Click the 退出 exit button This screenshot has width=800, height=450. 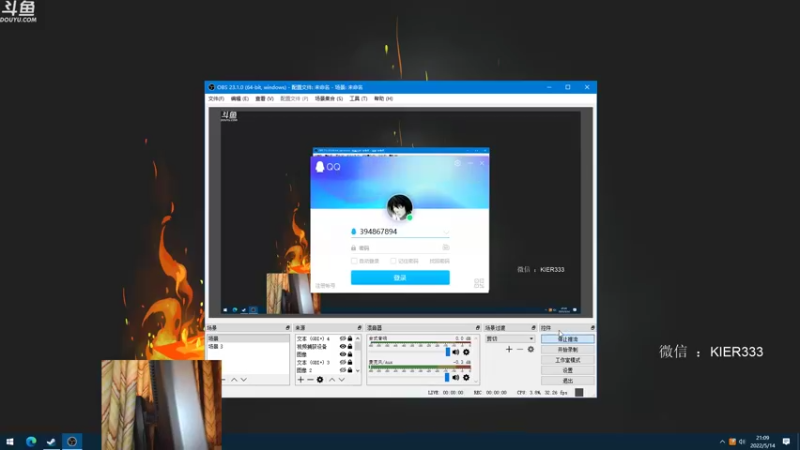pos(567,381)
